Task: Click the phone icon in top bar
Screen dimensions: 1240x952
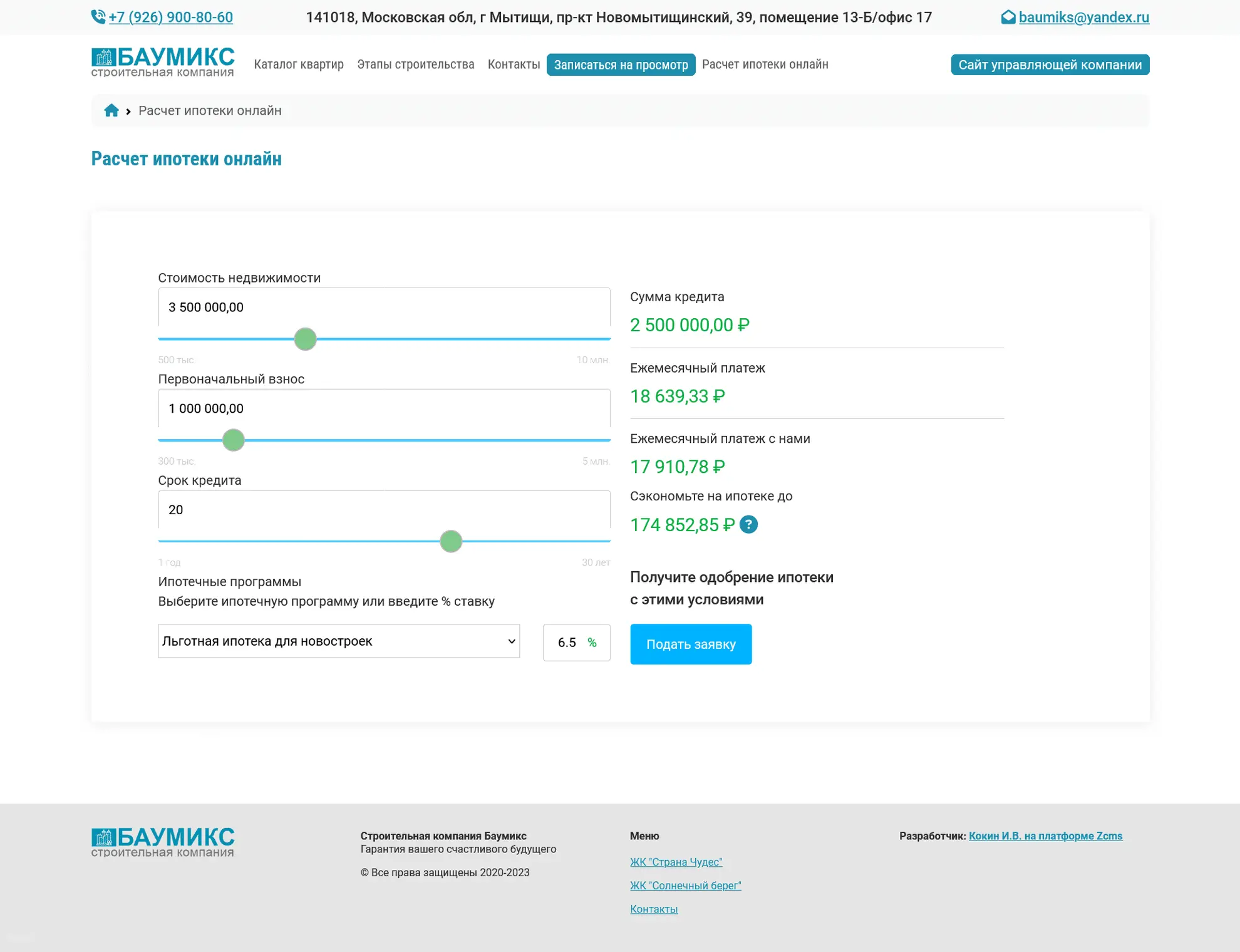Action: pyautogui.click(x=98, y=17)
